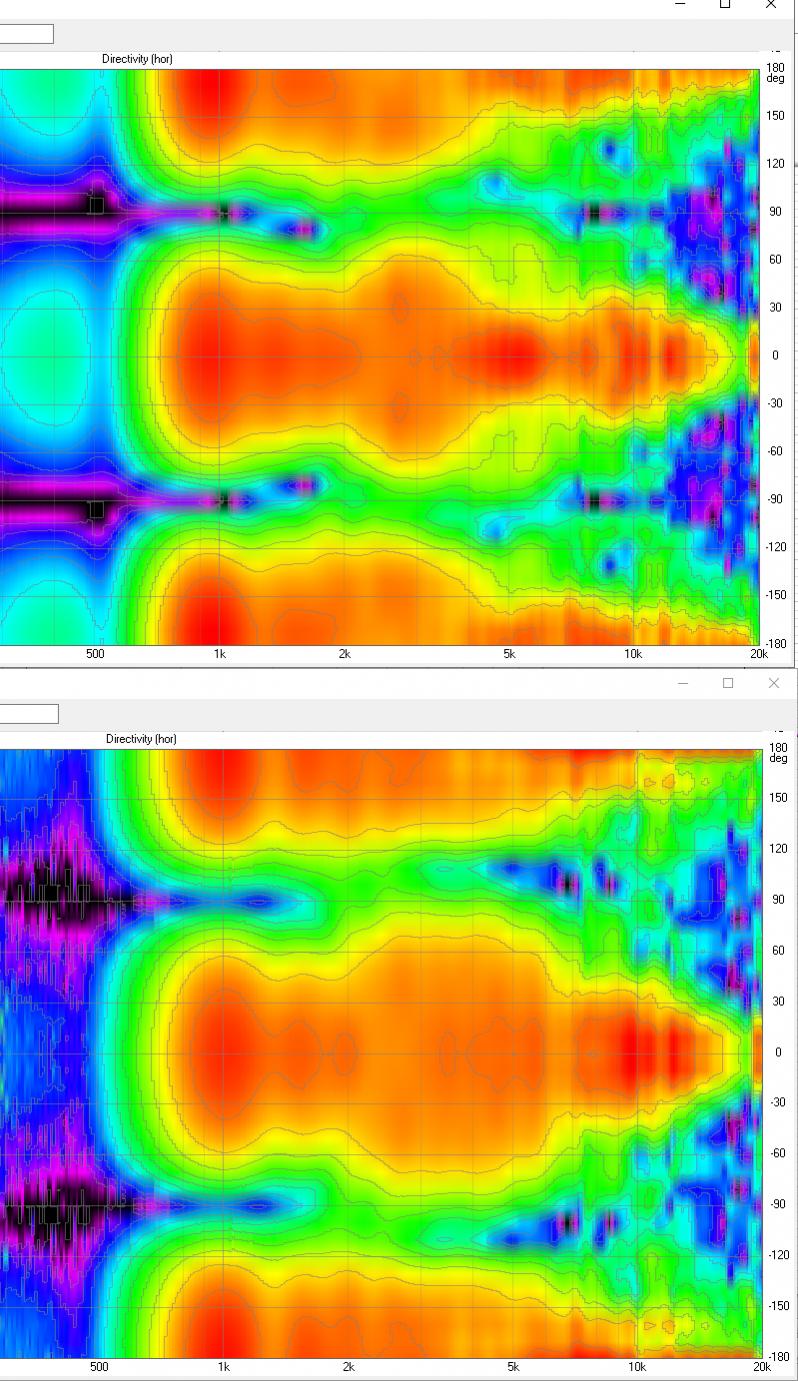Viewport: 798px width, 1381px height.
Task: Click the 10k frequency label on the lower plot
Action: pyautogui.click(x=637, y=1366)
